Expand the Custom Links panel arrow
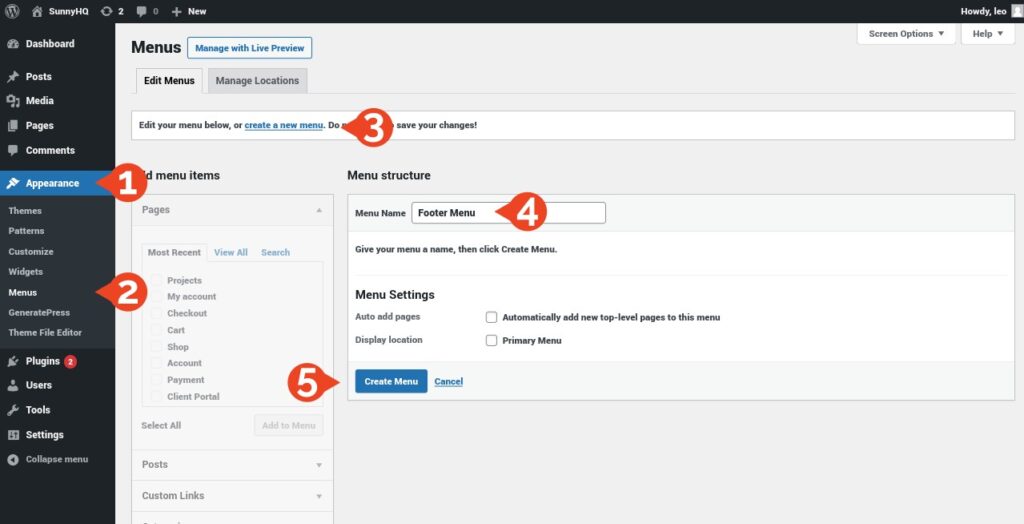The width and height of the screenshot is (1024, 524). 319,497
